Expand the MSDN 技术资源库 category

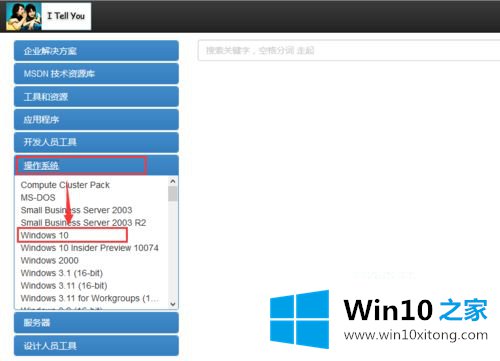click(96, 74)
